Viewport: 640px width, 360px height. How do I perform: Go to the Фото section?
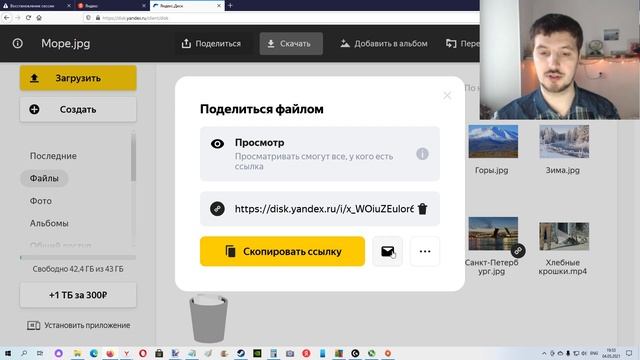point(41,201)
